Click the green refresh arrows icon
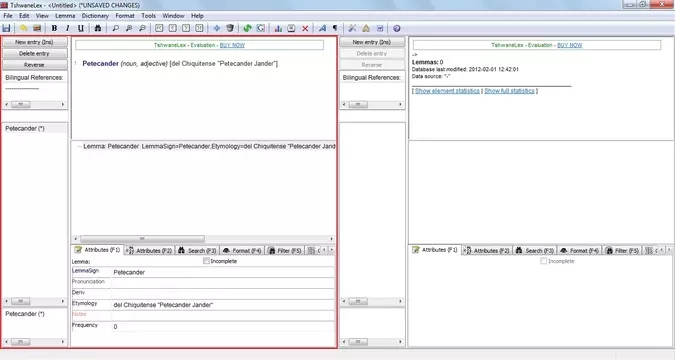 pos(247,28)
